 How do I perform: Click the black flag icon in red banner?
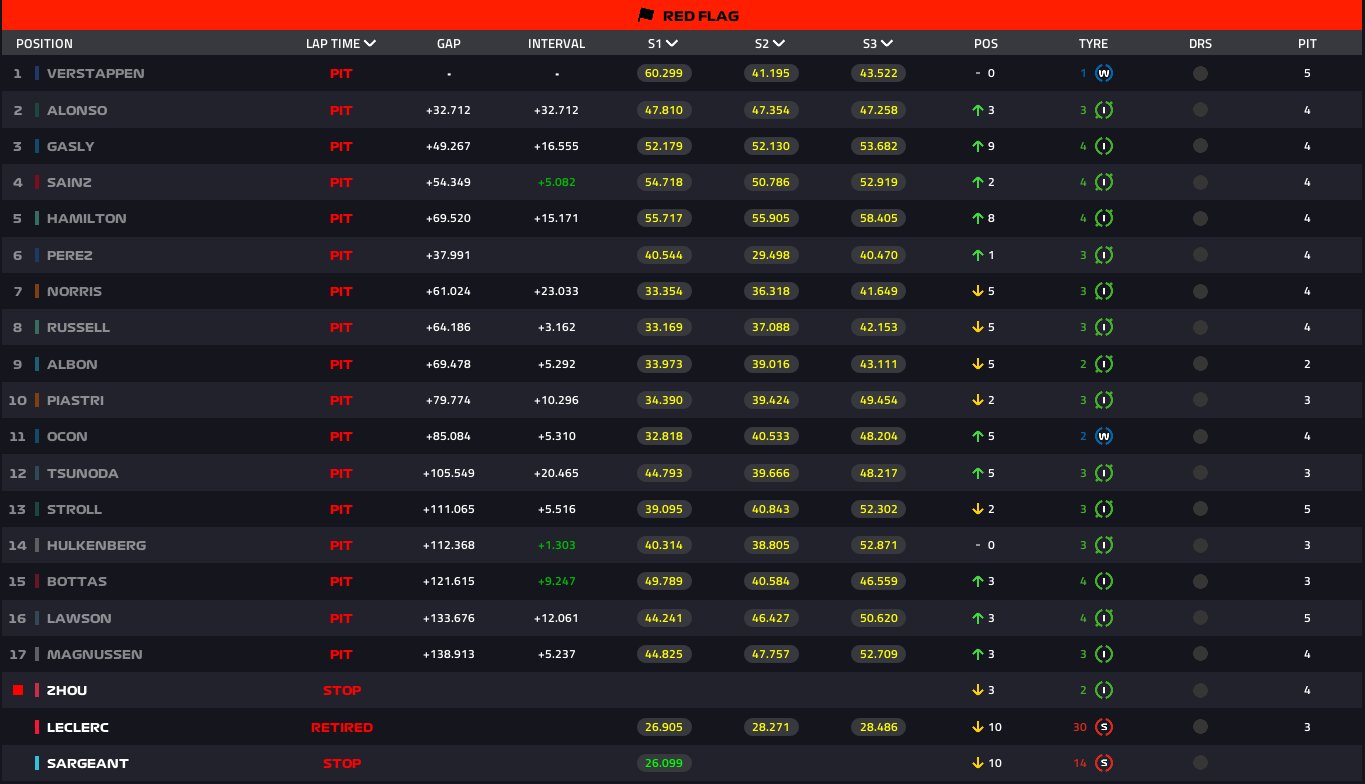(646, 15)
